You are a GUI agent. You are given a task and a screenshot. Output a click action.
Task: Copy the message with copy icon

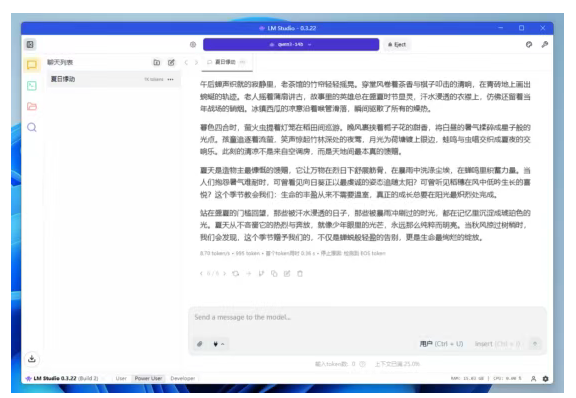274,273
